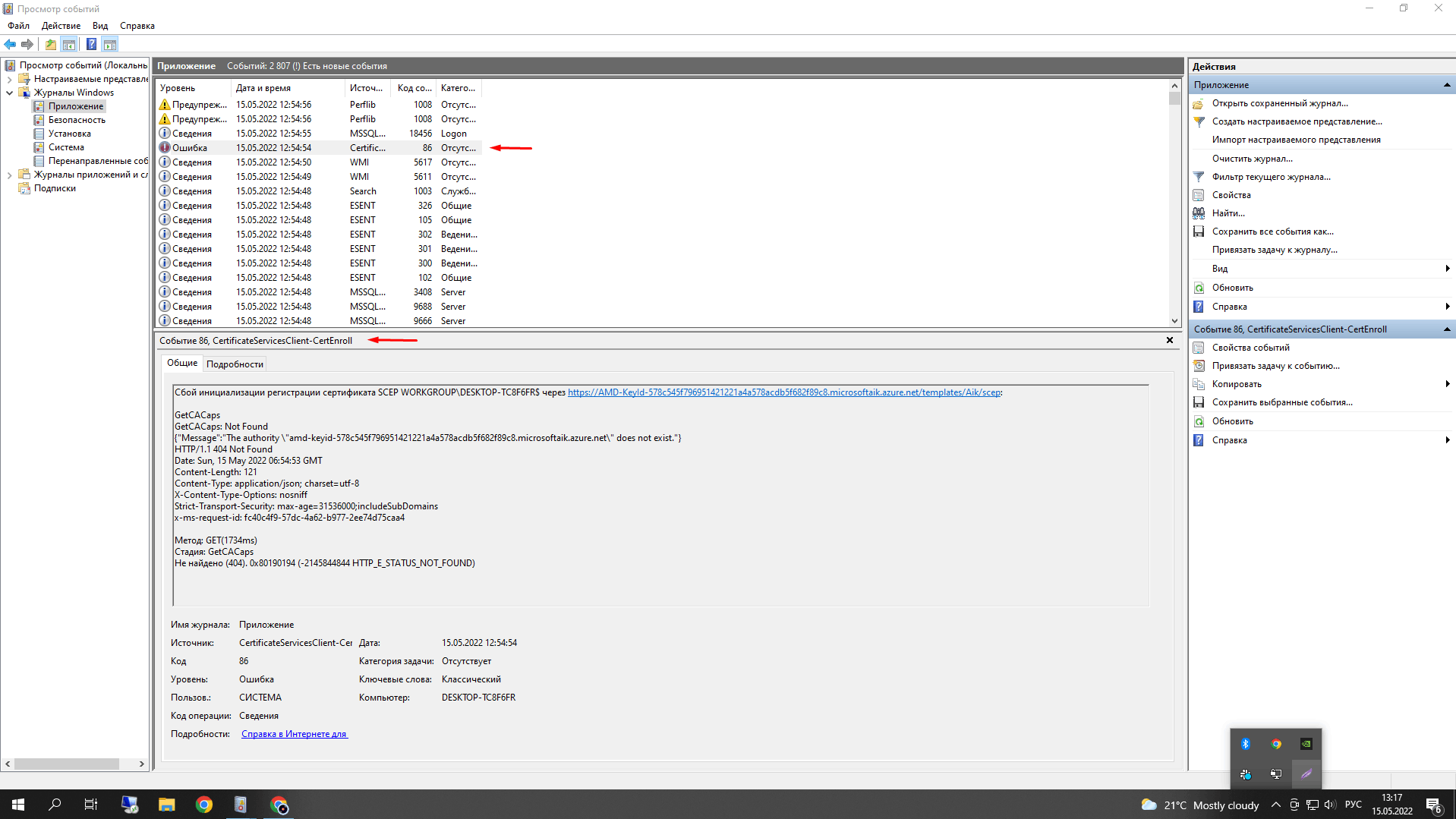This screenshot has width=1456, height=819.
Task: Click the weather widget Mostly cloudy
Action: click(1200, 805)
